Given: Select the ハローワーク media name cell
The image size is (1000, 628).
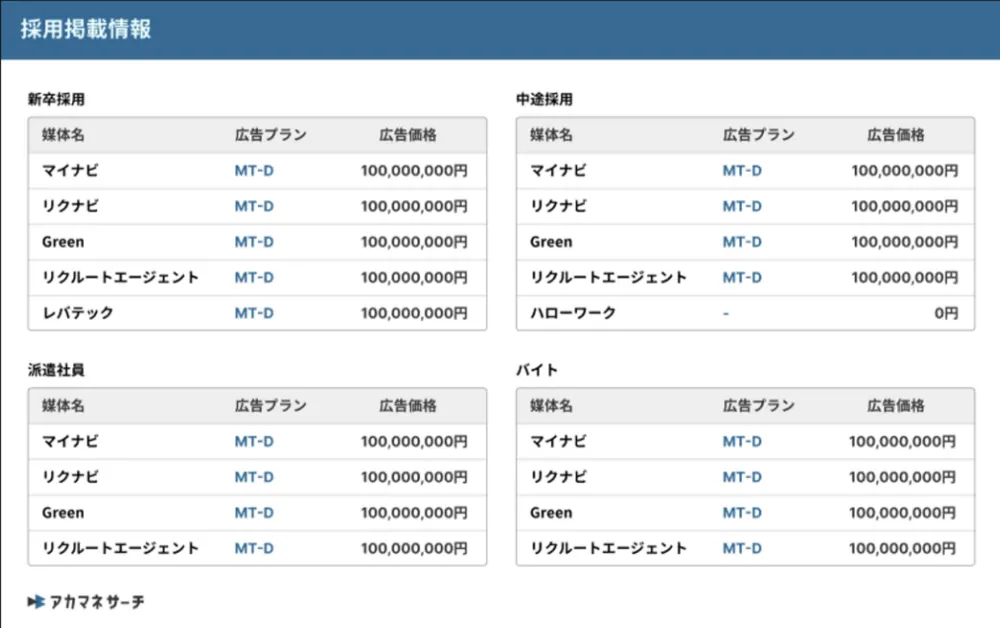Looking at the screenshot, I should pos(573,313).
